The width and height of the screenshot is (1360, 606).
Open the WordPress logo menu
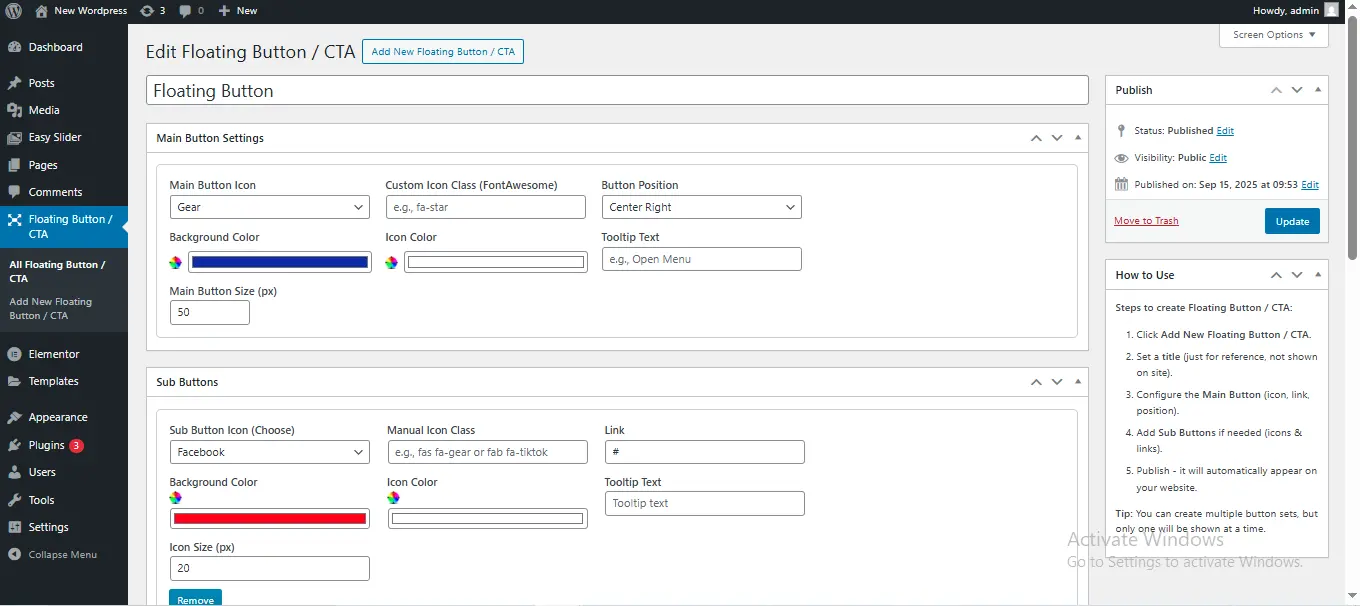coord(11,11)
